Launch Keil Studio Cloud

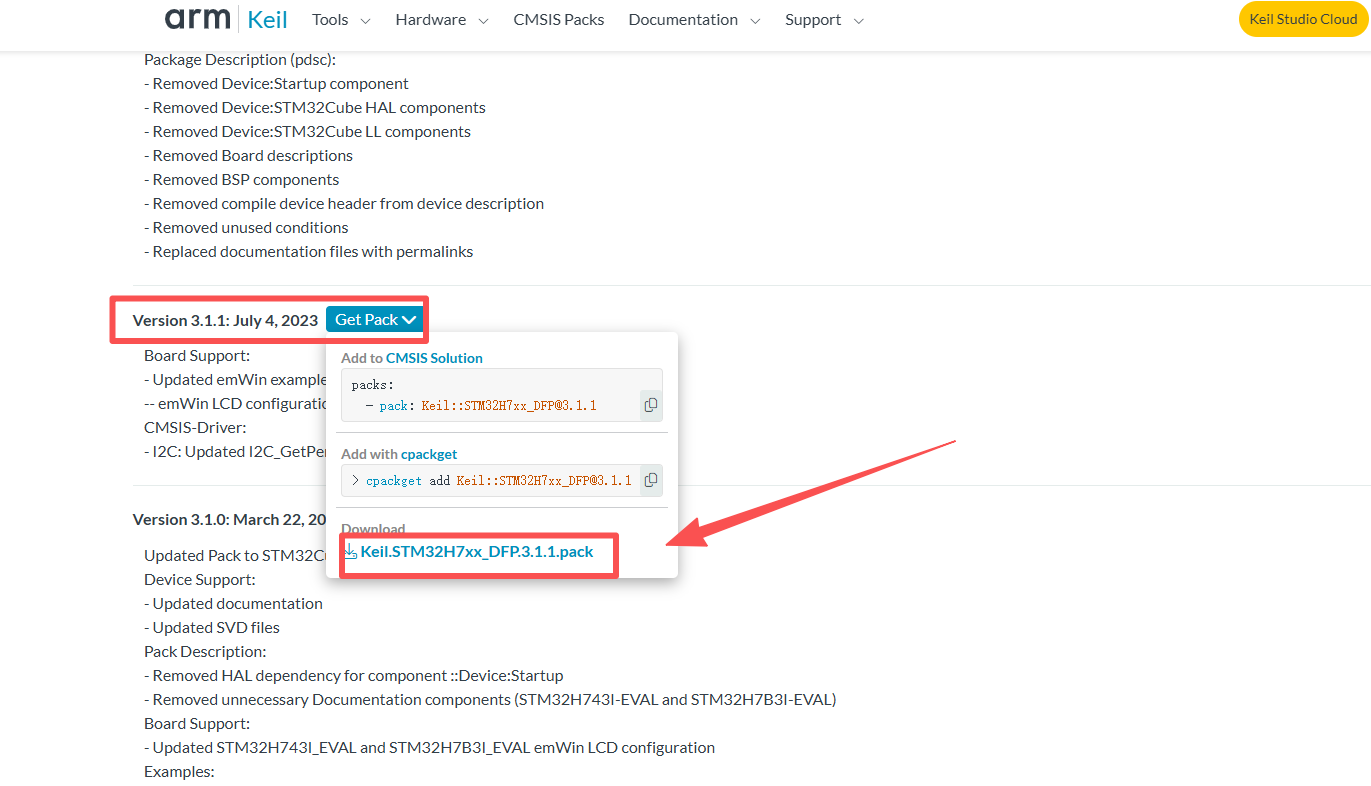click(1303, 19)
